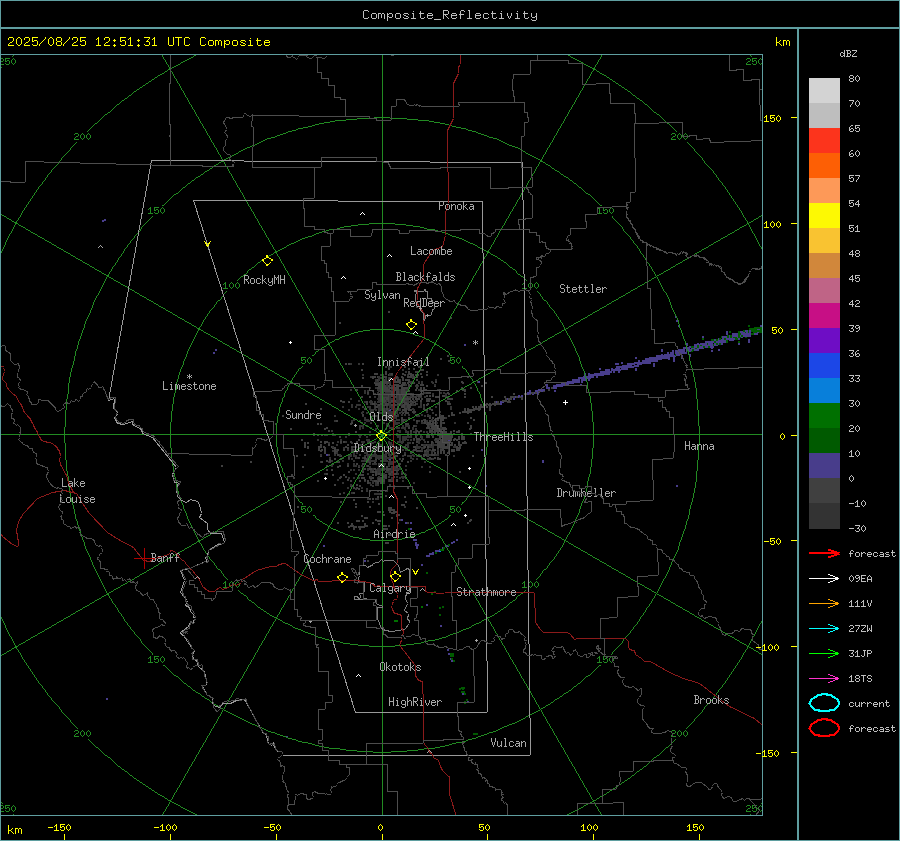Click the ThreeHills label
Image resolution: width=900 pixels, height=841 pixels.
[503, 437]
